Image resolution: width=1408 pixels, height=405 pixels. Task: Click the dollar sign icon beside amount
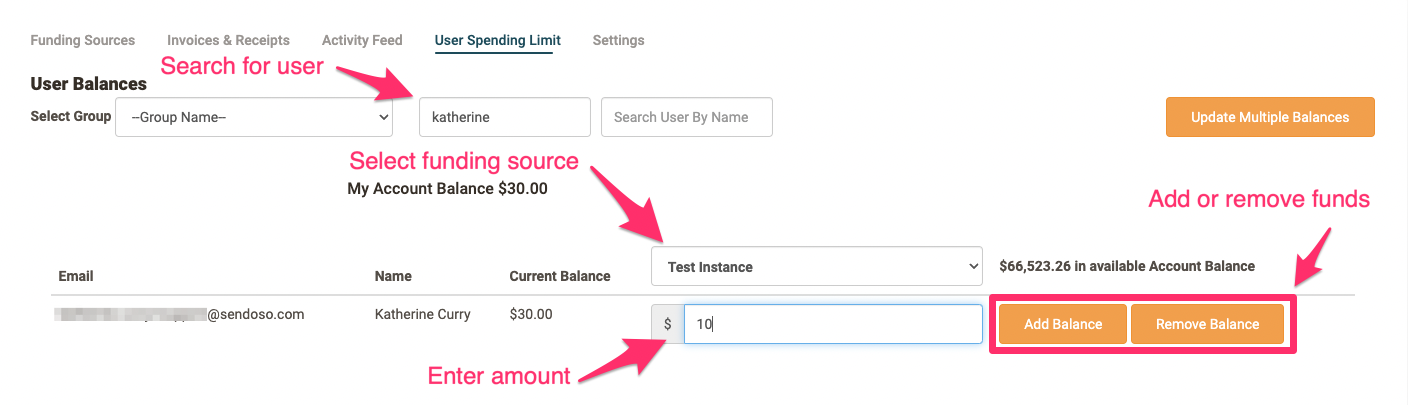point(667,324)
